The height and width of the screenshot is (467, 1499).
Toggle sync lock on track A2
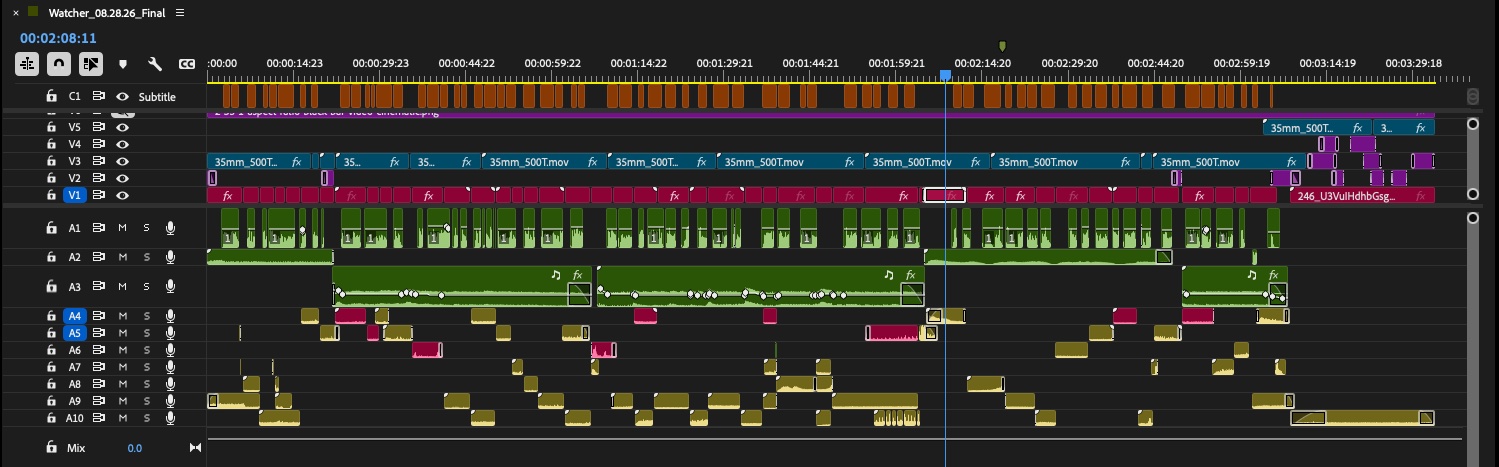[x=99, y=257]
